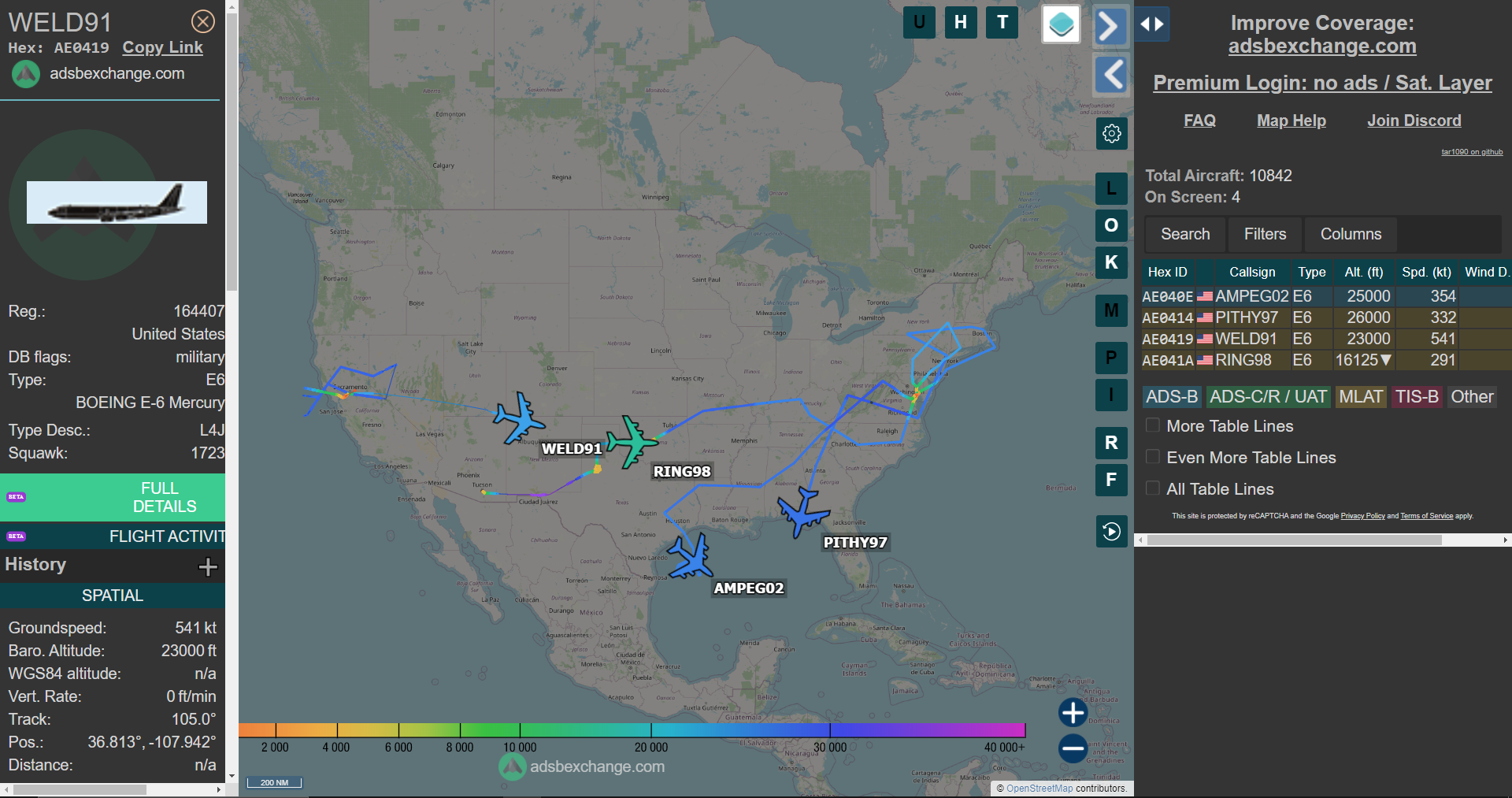Screen dimensions: 1512x798
Task: Click the U map toggle button
Action: [x=919, y=22]
